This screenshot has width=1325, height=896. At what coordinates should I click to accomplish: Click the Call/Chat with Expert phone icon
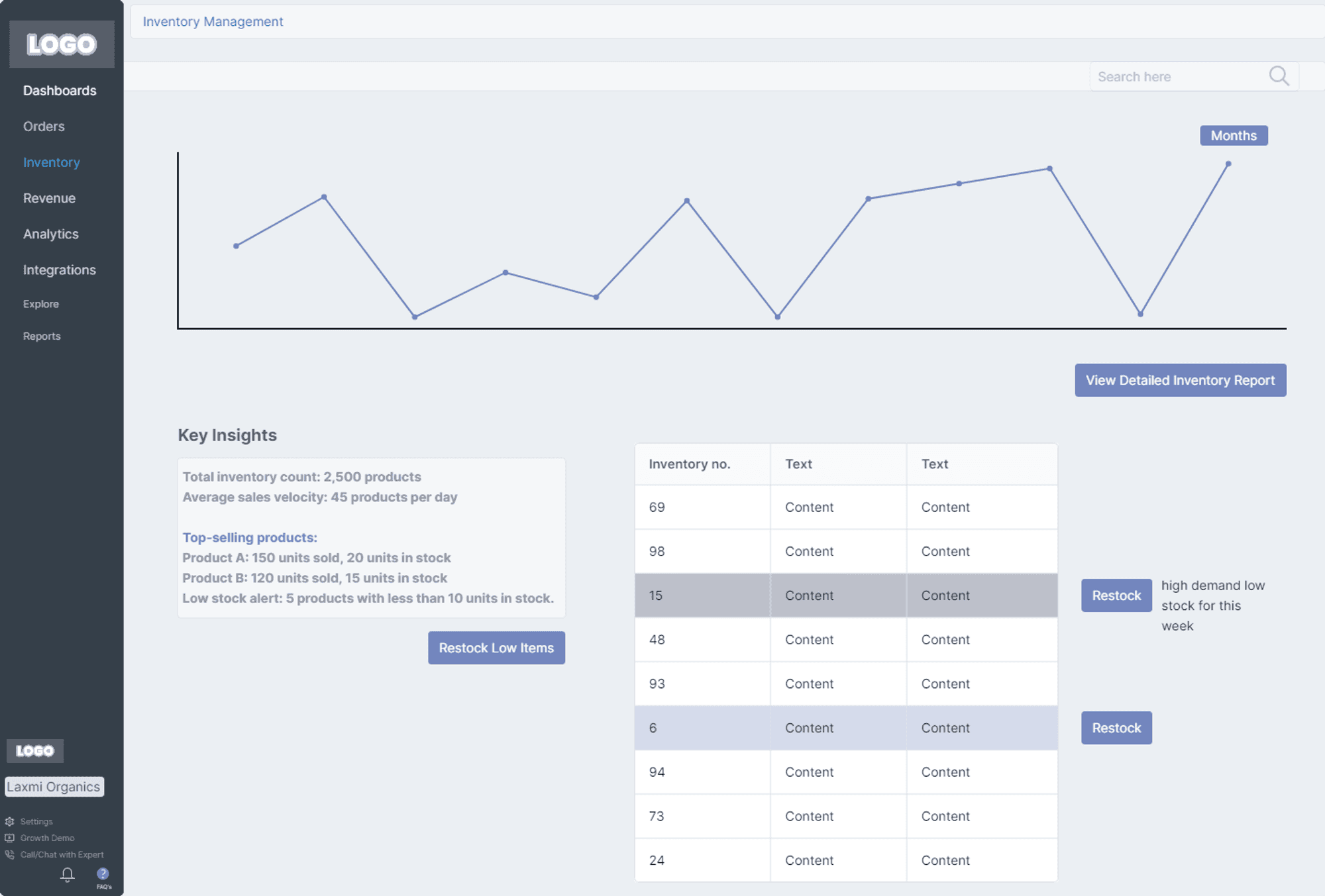tap(10, 854)
